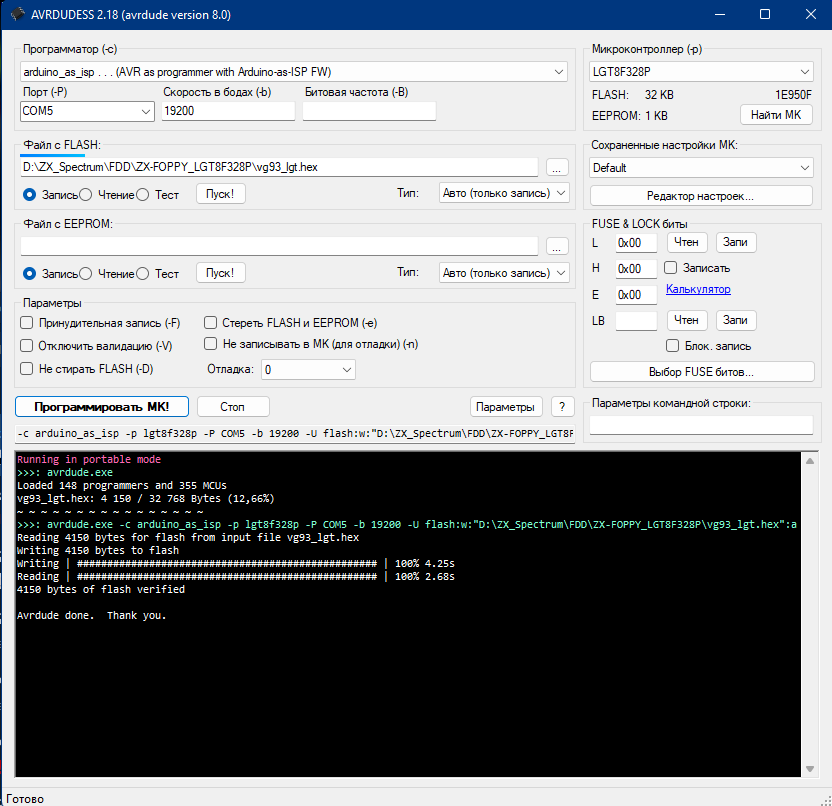
Task: Click 'Running in portable mode' console line
Action: tap(89, 460)
